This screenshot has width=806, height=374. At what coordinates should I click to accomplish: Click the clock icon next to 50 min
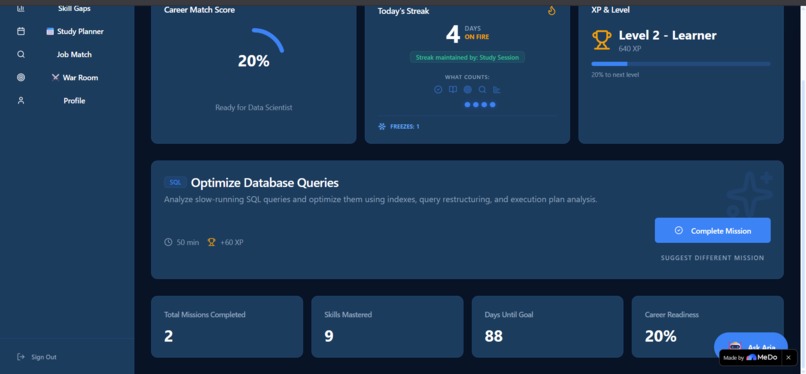tap(168, 242)
